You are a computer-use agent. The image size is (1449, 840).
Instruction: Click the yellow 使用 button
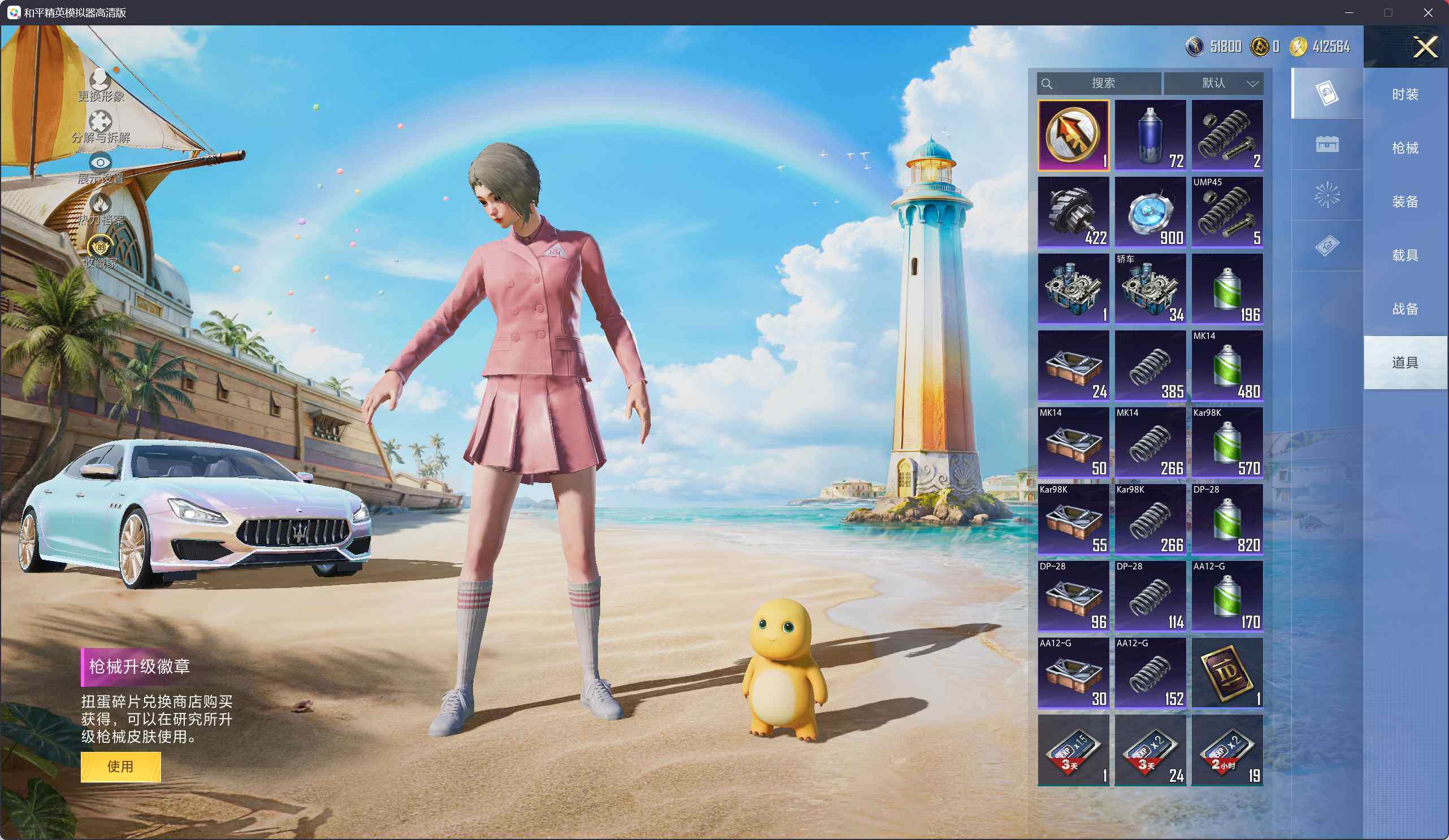[120, 767]
